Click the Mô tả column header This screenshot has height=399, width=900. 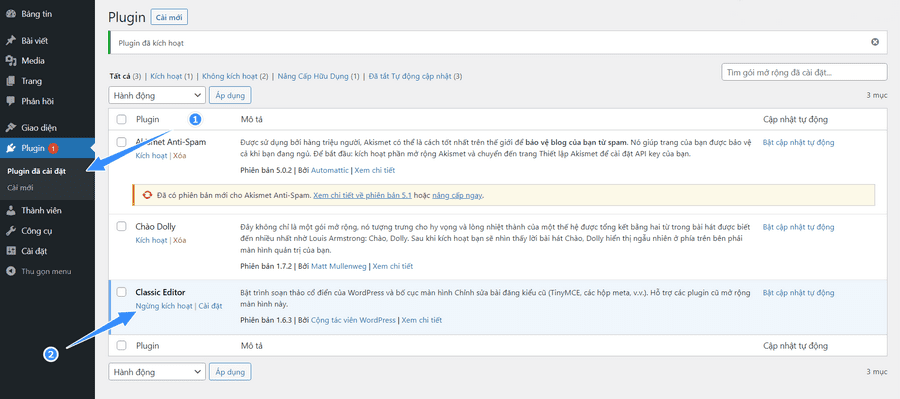252,119
